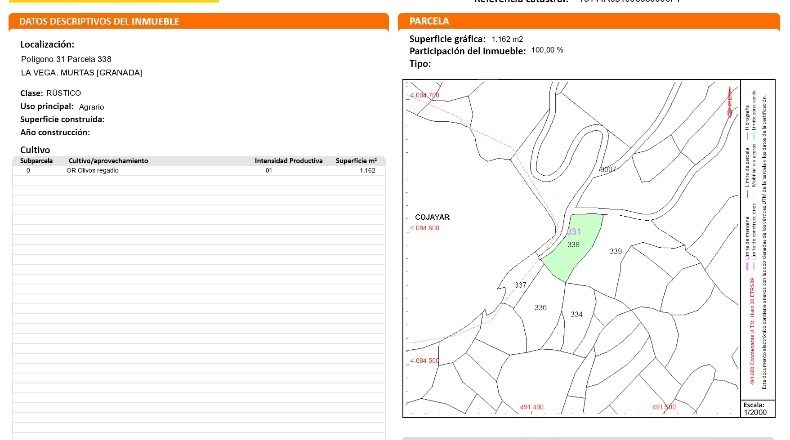Screen dimensions: 790x440
Task: Select the OR Olivos regadío table row
Action: pos(199,171)
